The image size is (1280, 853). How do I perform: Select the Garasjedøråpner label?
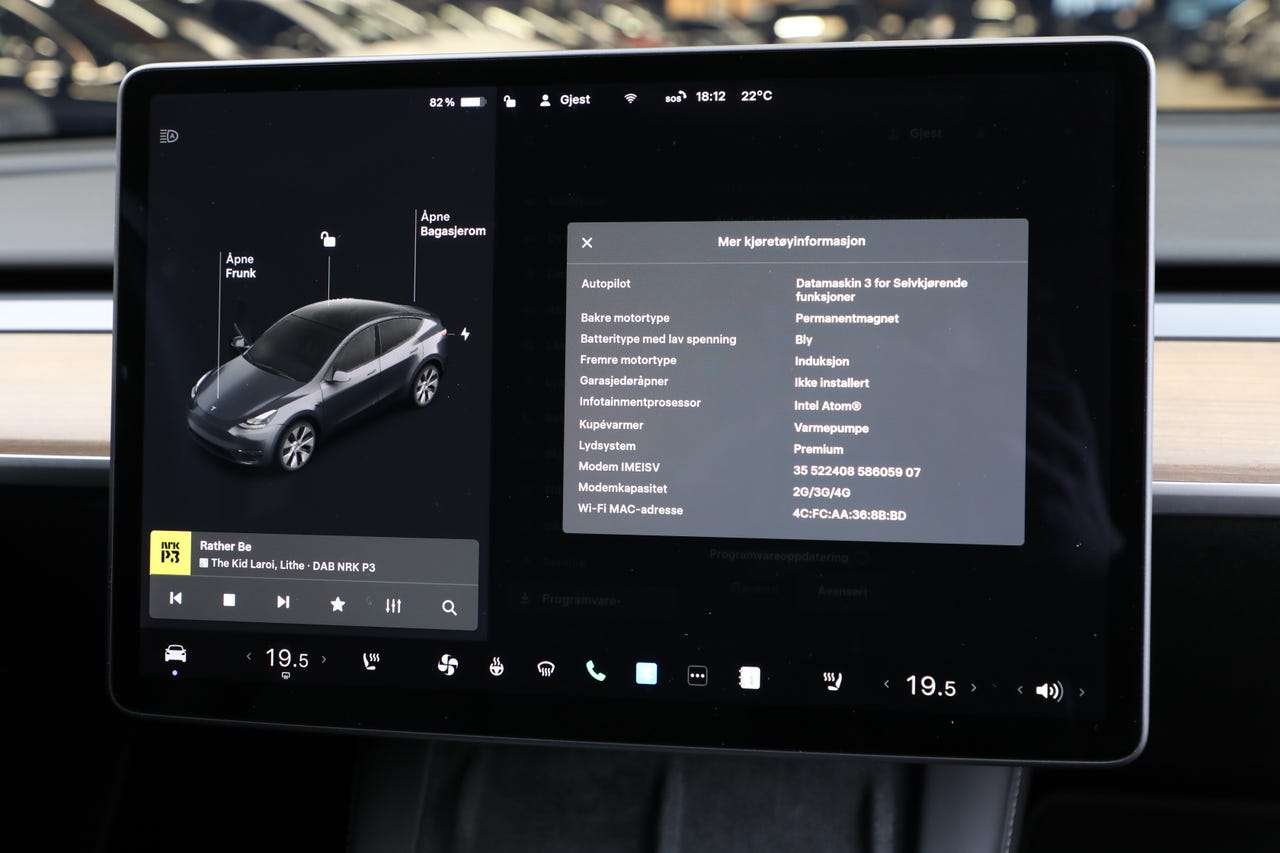[624, 381]
